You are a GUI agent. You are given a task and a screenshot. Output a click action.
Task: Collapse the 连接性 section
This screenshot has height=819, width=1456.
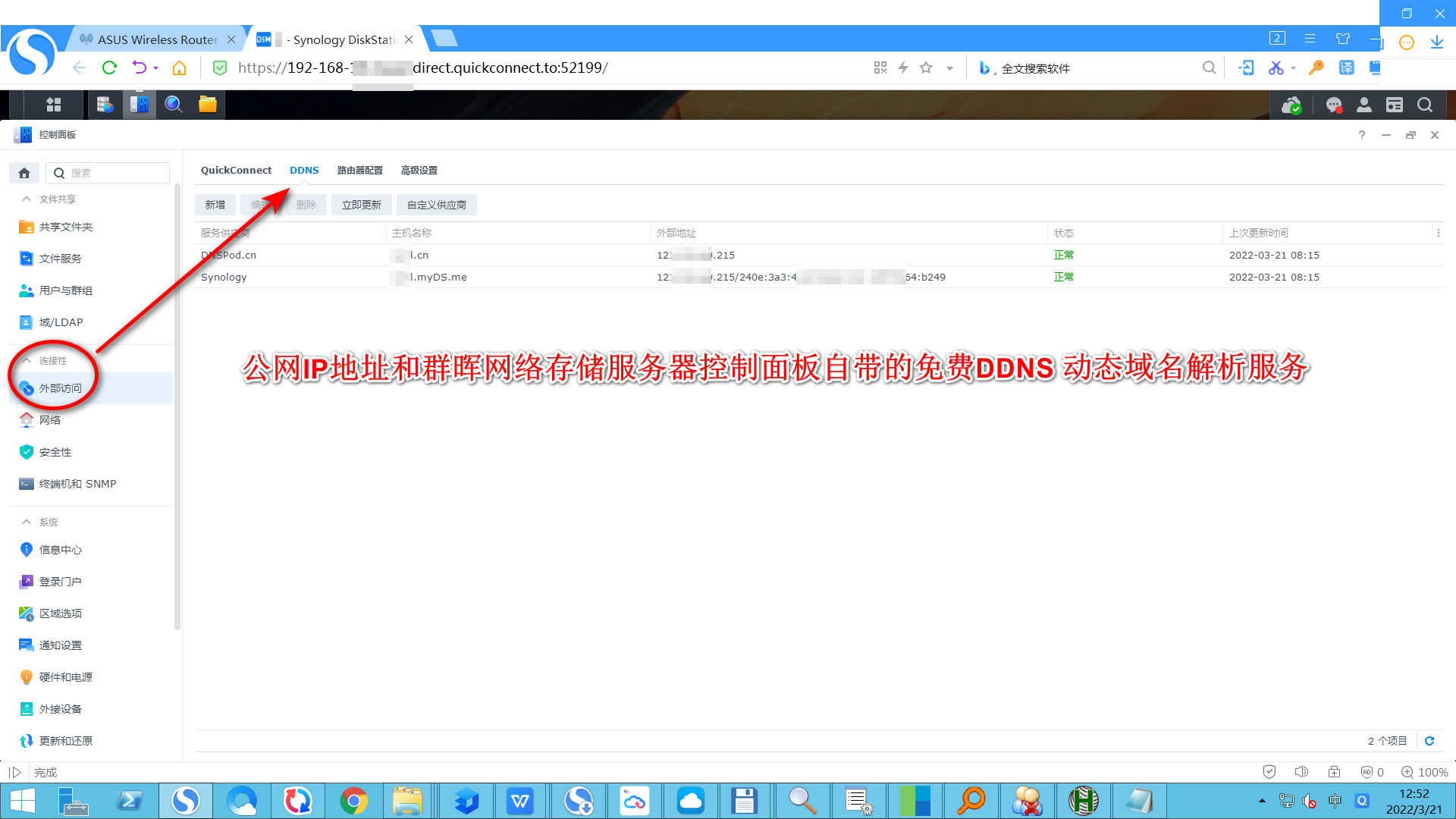[x=27, y=360]
